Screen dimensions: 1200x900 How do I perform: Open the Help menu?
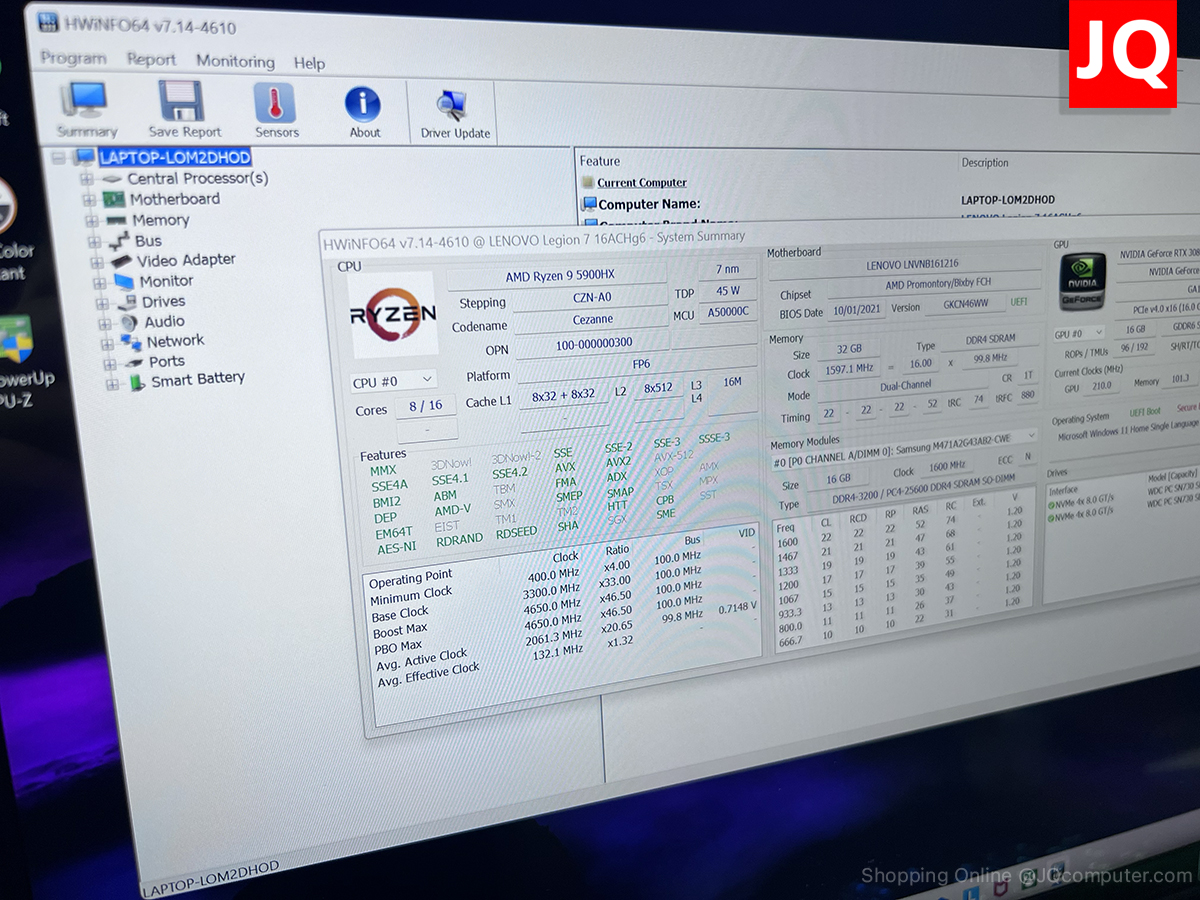click(x=309, y=63)
